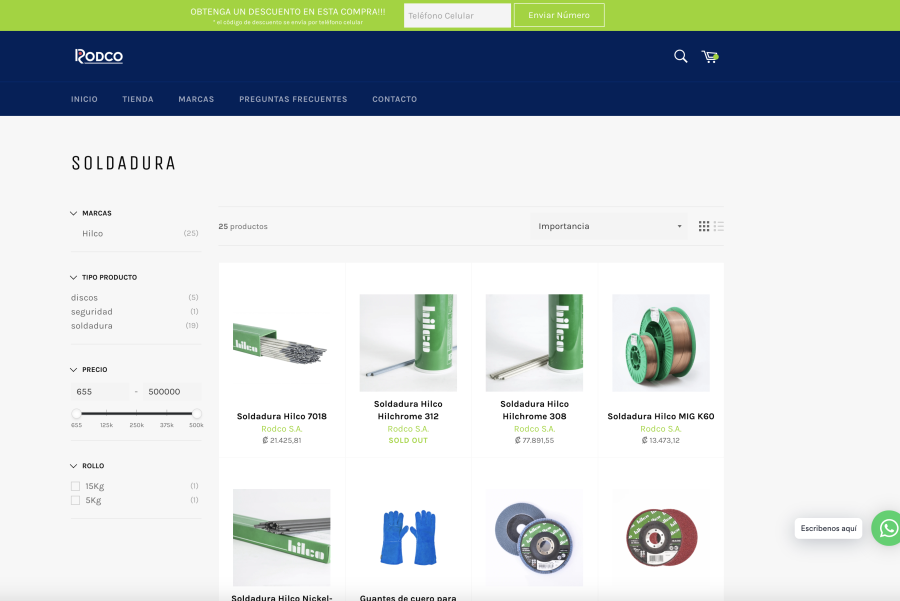Click the SOLDADURA page heading
Screen dimensions: 900x601
coord(123,163)
